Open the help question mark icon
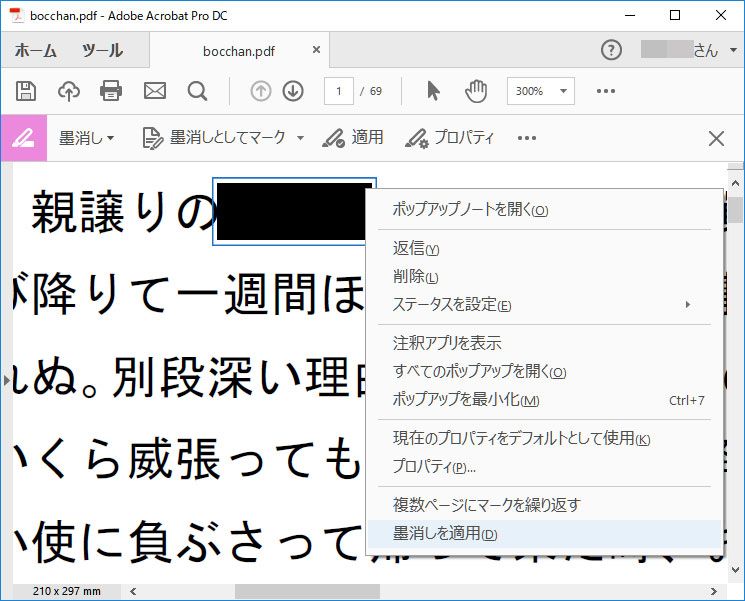The width and height of the screenshot is (745, 601). tap(611, 50)
